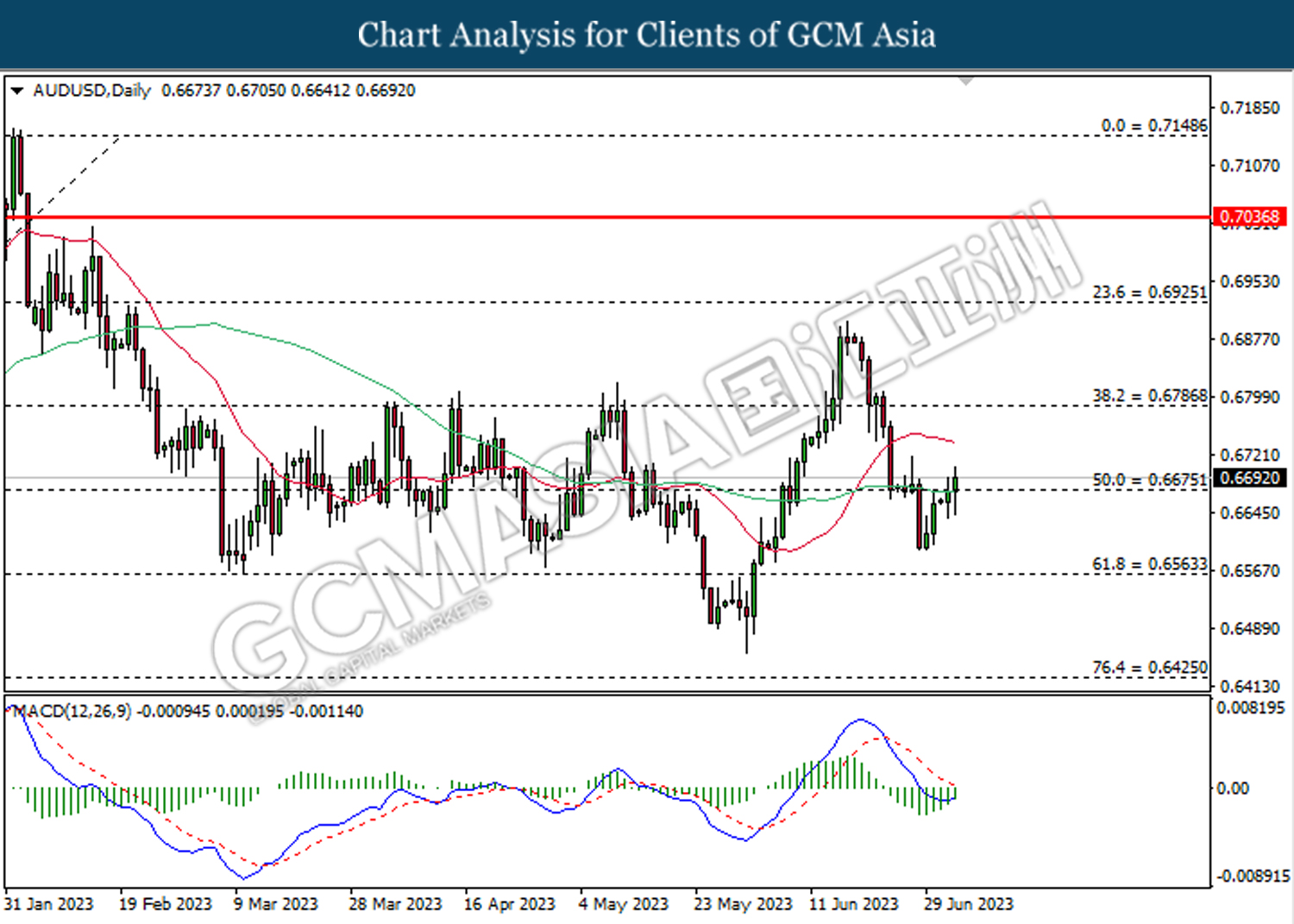Click the 0.65670 price scale value

tap(1250, 570)
